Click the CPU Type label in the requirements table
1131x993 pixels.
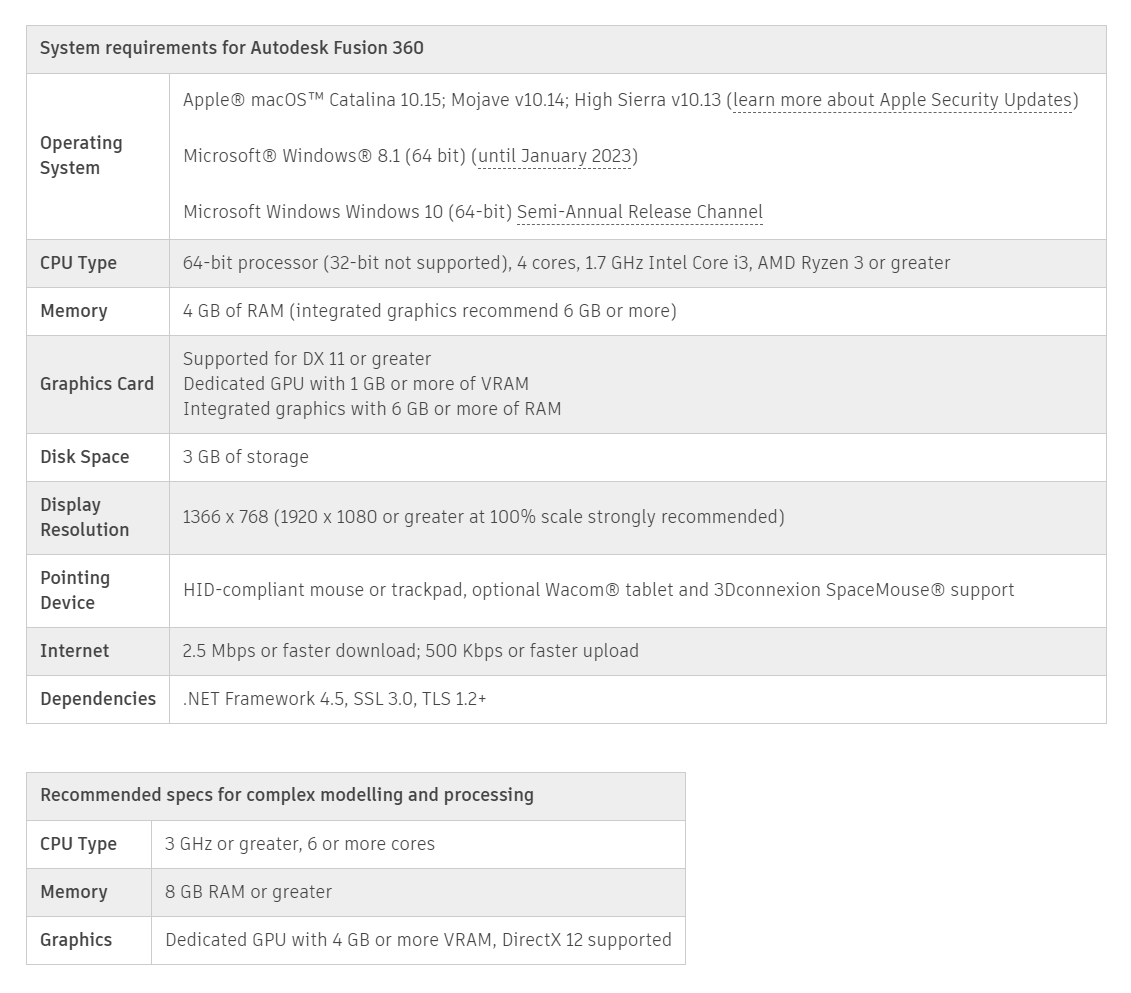point(78,263)
